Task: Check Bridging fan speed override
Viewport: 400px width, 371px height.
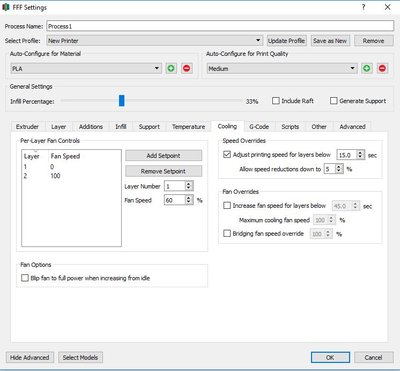Action: click(227, 233)
